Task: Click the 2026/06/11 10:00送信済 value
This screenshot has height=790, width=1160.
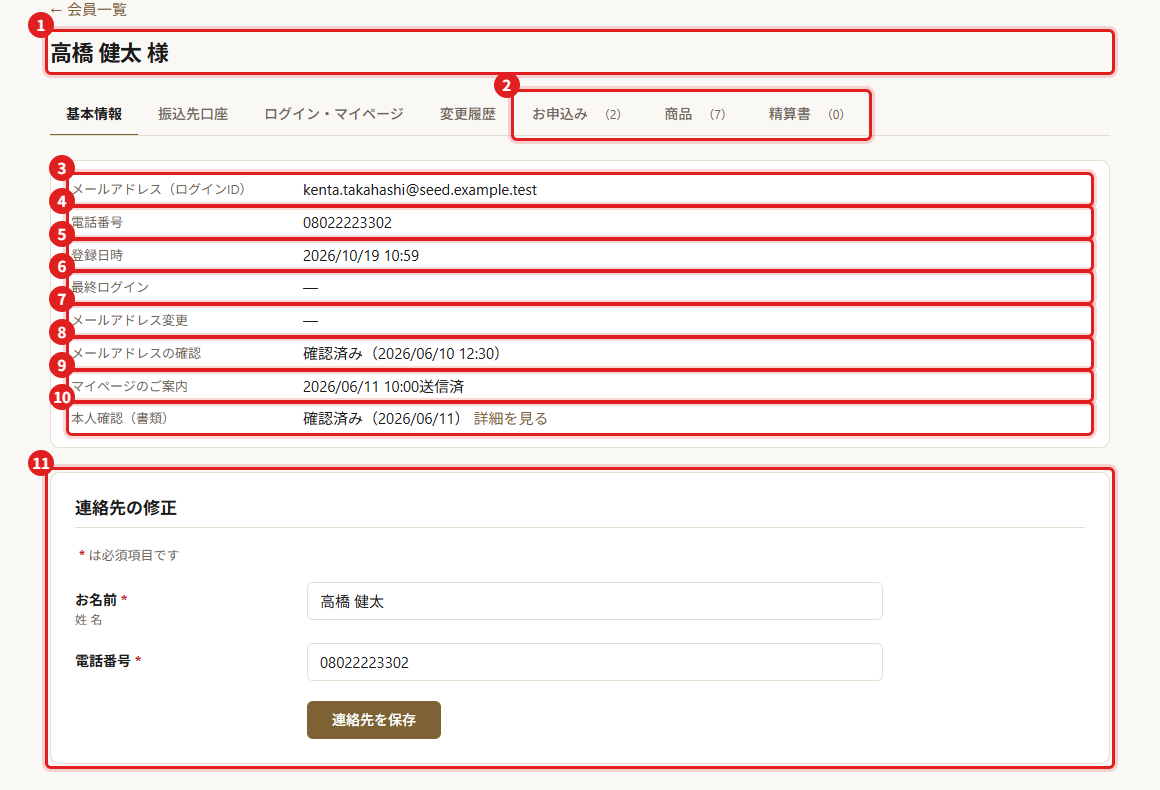Action: click(x=383, y=386)
